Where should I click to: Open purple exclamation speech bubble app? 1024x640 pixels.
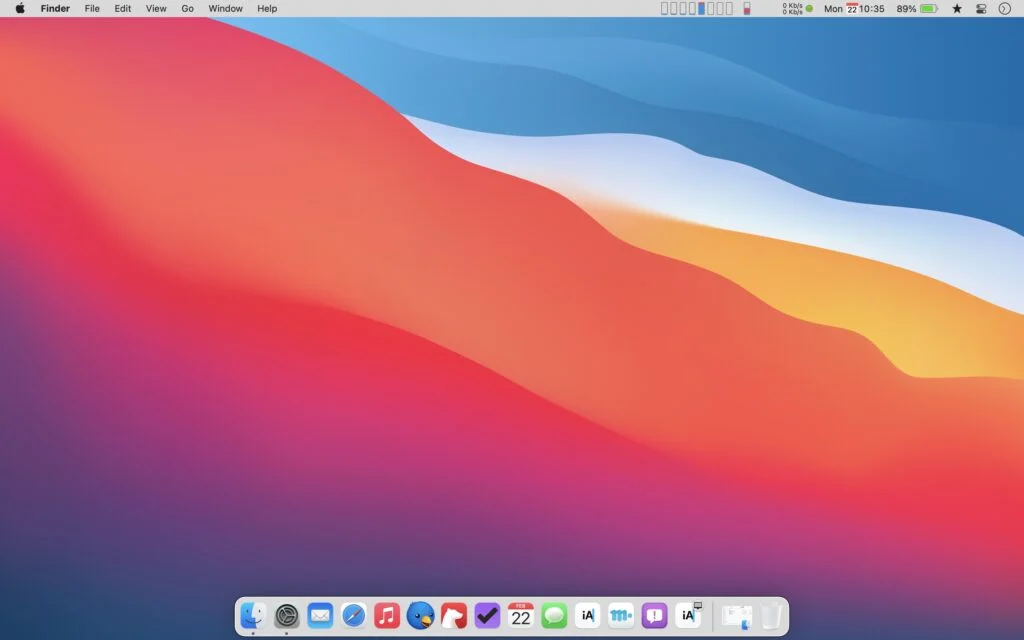(x=654, y=615)
